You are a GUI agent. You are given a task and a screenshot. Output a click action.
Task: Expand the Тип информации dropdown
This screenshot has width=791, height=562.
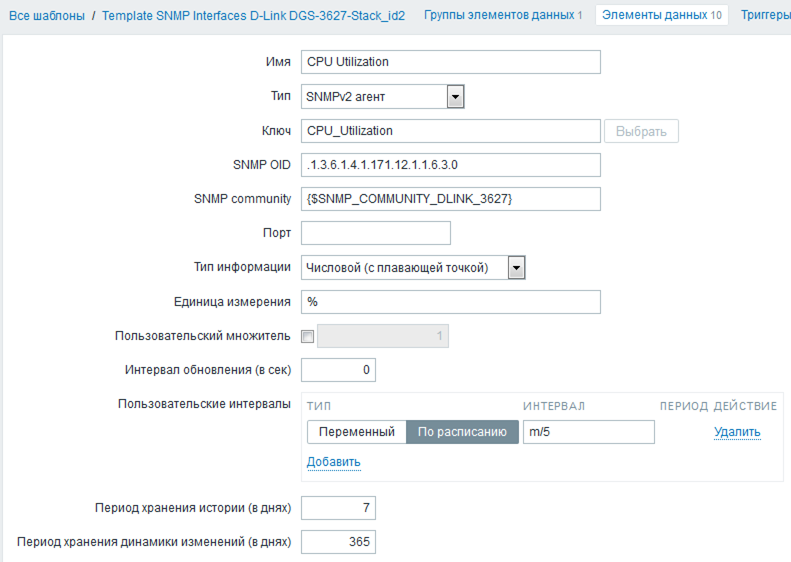point(516,267)
